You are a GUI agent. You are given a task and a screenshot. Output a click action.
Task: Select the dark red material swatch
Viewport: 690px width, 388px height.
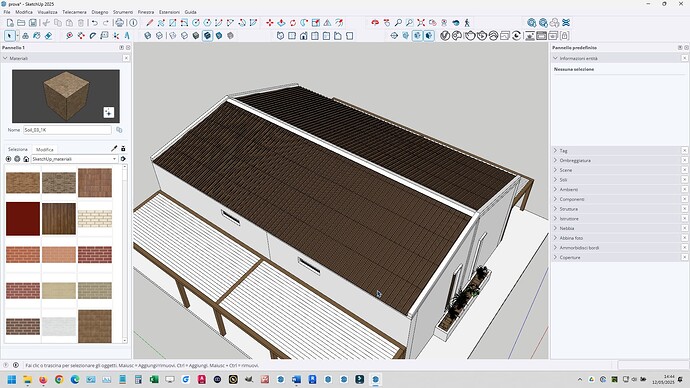pos(23,219)
